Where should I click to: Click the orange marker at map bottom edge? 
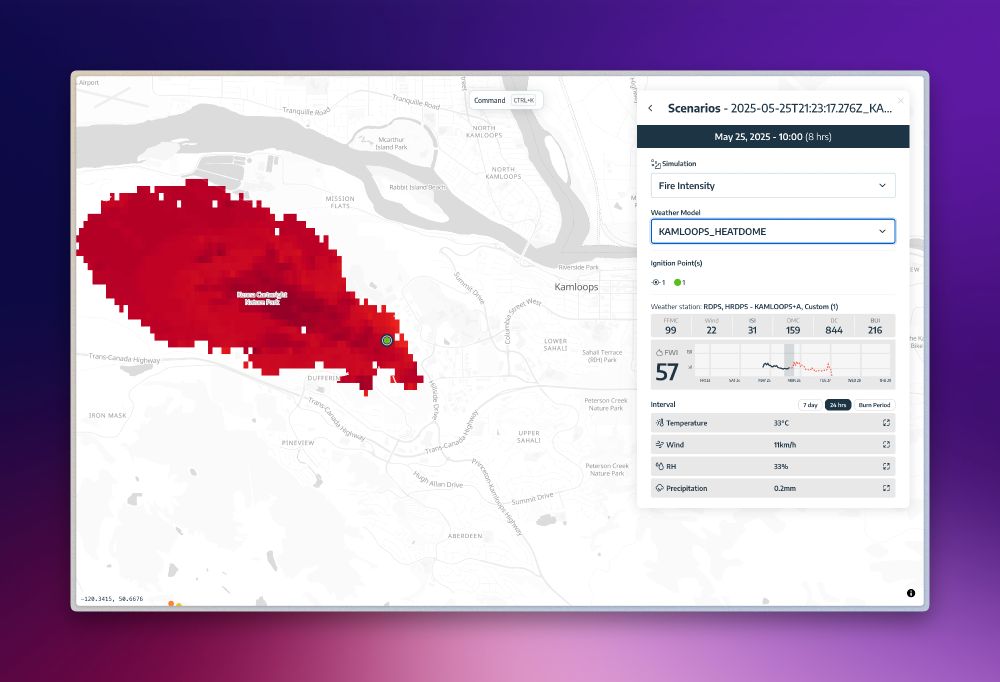click(171, 604)
